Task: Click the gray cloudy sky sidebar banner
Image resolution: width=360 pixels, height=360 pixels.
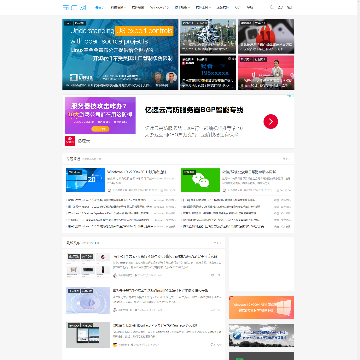Action: [261, 335]
